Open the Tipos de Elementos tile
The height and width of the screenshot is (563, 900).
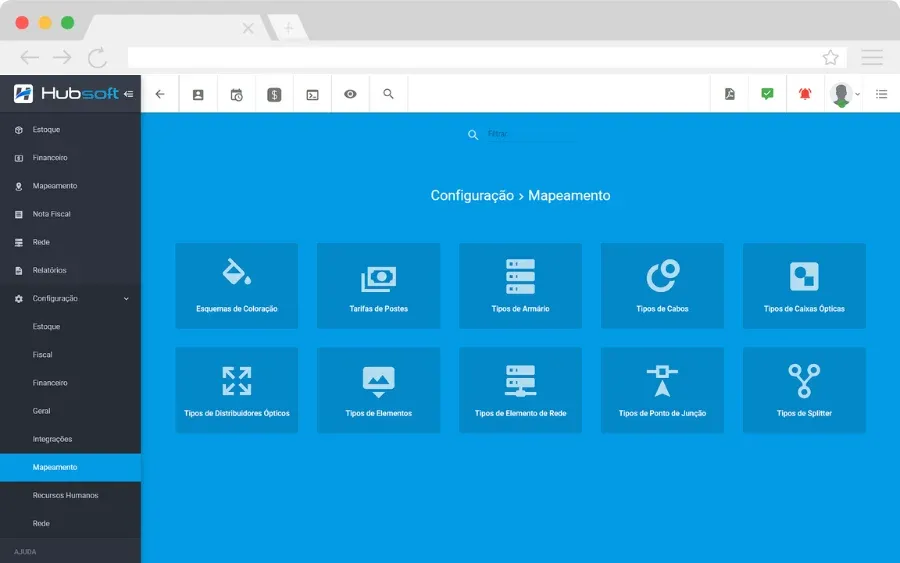pyautogui.click(x=378, y=390)
